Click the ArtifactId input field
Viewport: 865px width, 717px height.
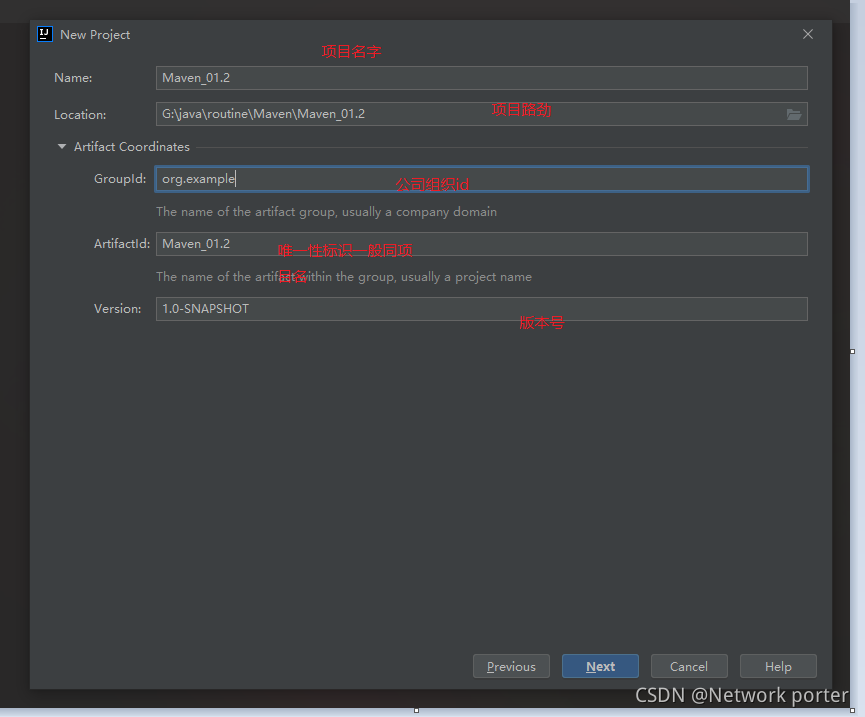482,244
